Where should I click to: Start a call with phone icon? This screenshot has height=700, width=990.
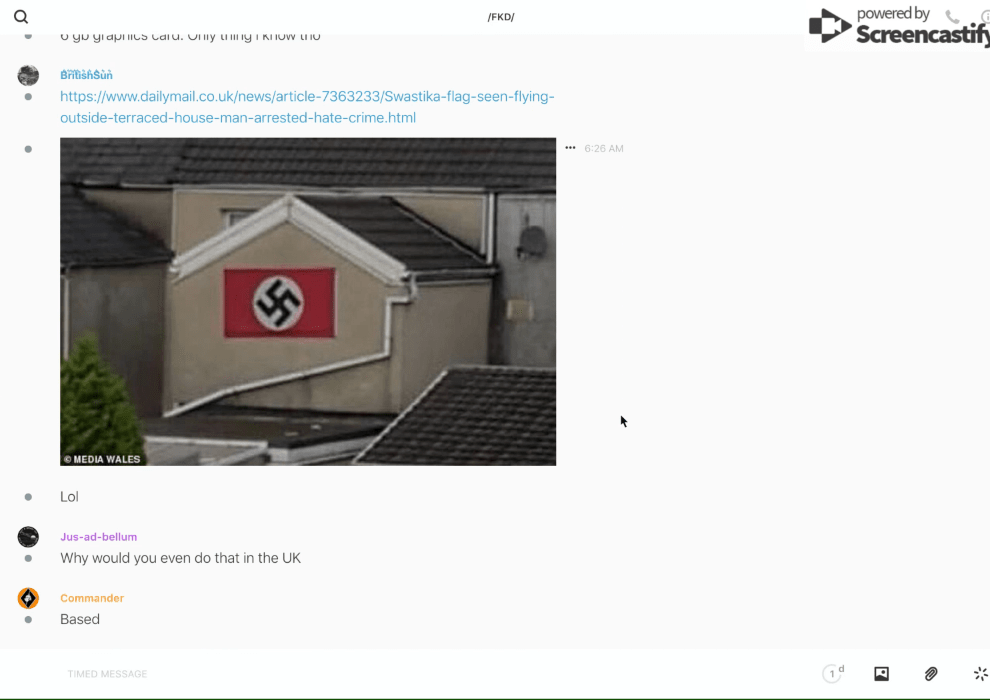[952, 17]
